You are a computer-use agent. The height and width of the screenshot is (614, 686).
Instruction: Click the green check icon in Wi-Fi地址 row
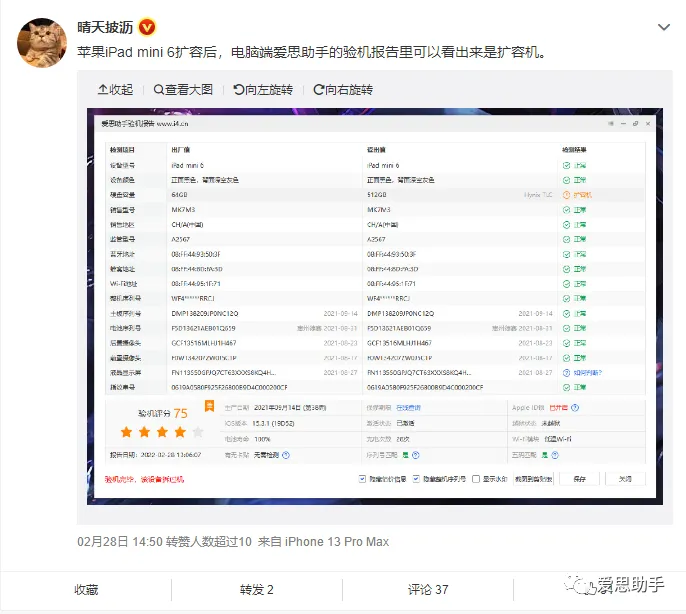point(566,284)
